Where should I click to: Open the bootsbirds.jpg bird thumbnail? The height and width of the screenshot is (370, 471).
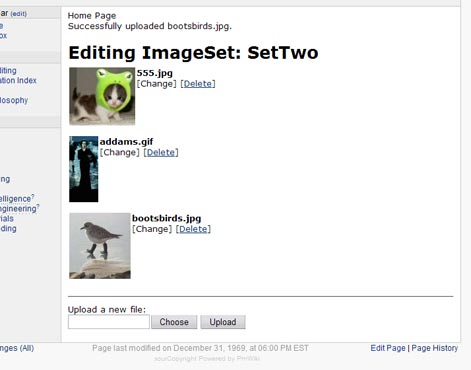click(100, 246)
